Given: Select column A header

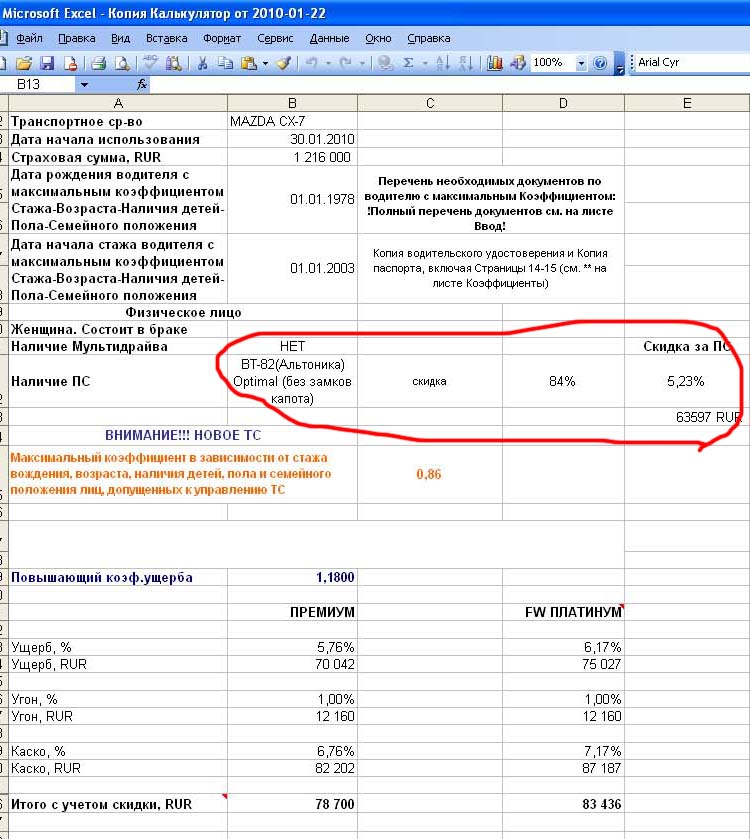Looking at the screenshot, I should pyautogui.click(x=118, y=103).
